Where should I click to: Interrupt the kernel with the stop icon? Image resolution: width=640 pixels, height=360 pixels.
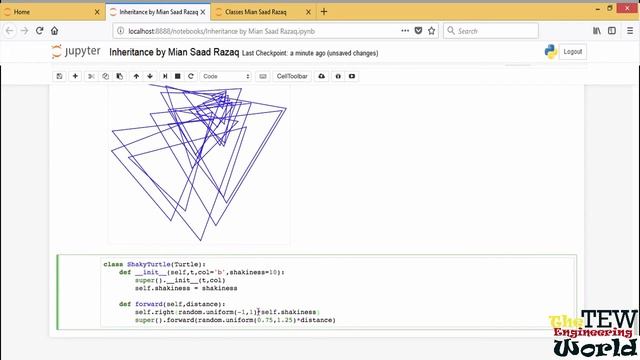coord(178,76)
